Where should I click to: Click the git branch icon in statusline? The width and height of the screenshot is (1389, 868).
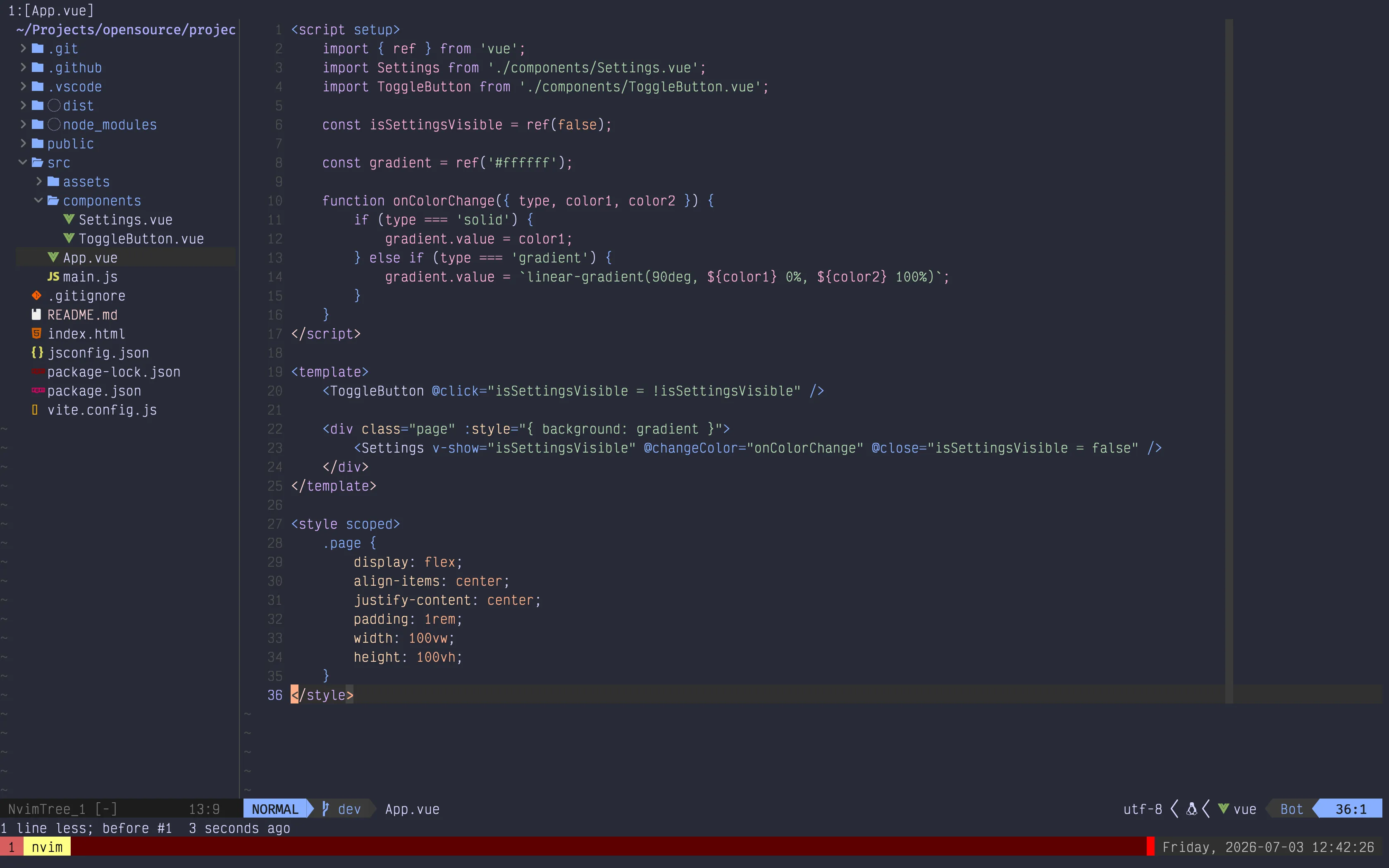(325, 809)
